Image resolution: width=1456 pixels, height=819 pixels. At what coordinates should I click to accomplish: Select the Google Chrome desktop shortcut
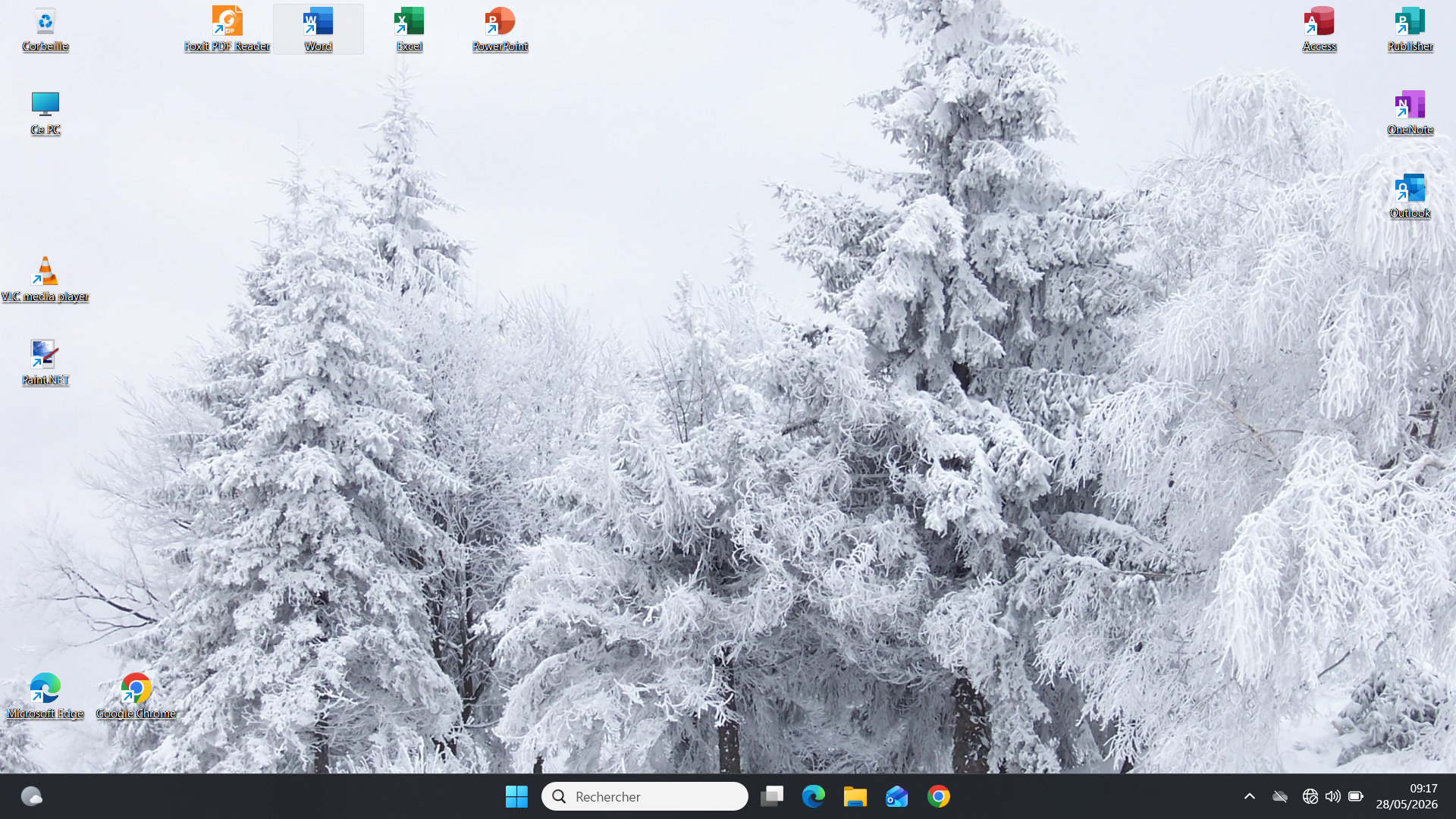pyautogui.click(x=136, y=697)
